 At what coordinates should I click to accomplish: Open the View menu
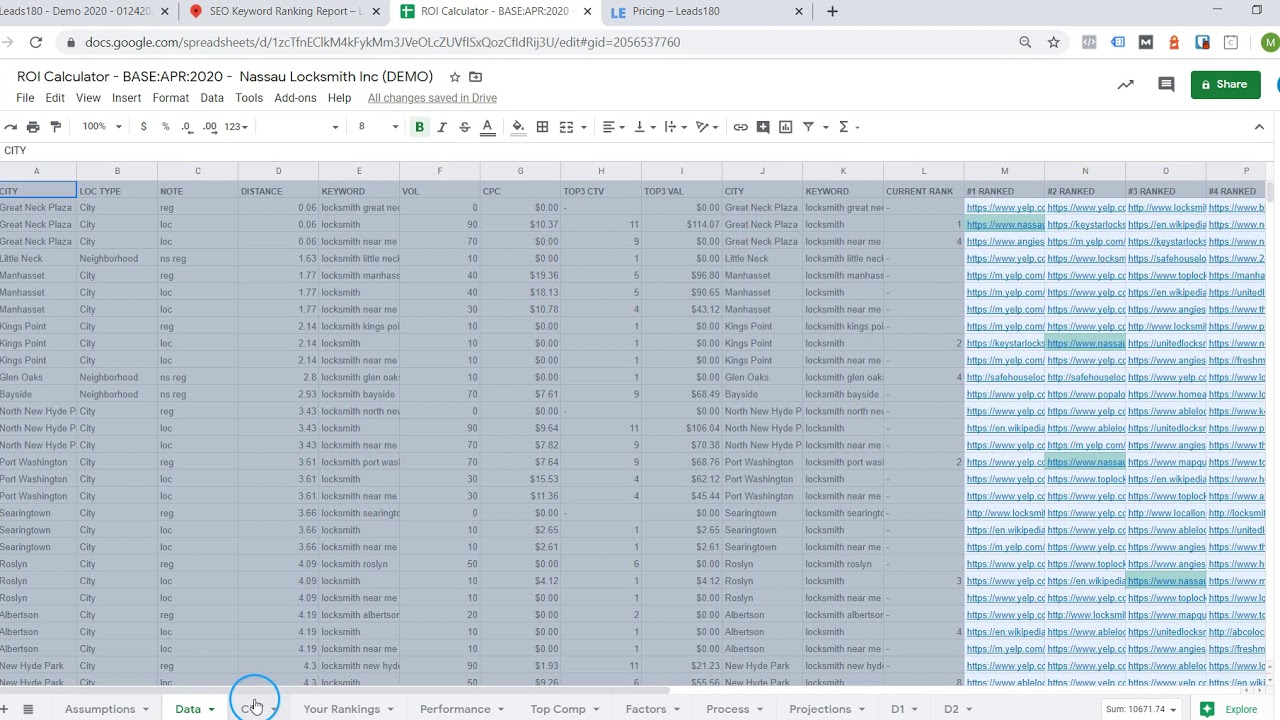click(88, 98)
